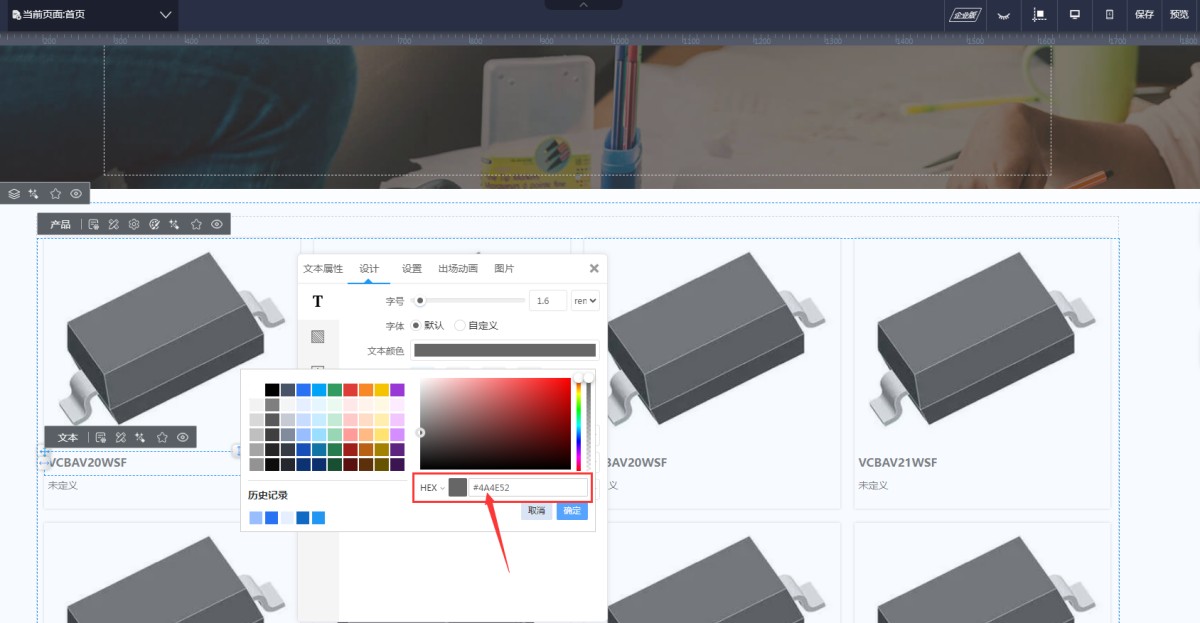This screenshot has width=1200, height=623.
Task: Click the hex input field #4A4E52
Action: (x=528, y=487)
